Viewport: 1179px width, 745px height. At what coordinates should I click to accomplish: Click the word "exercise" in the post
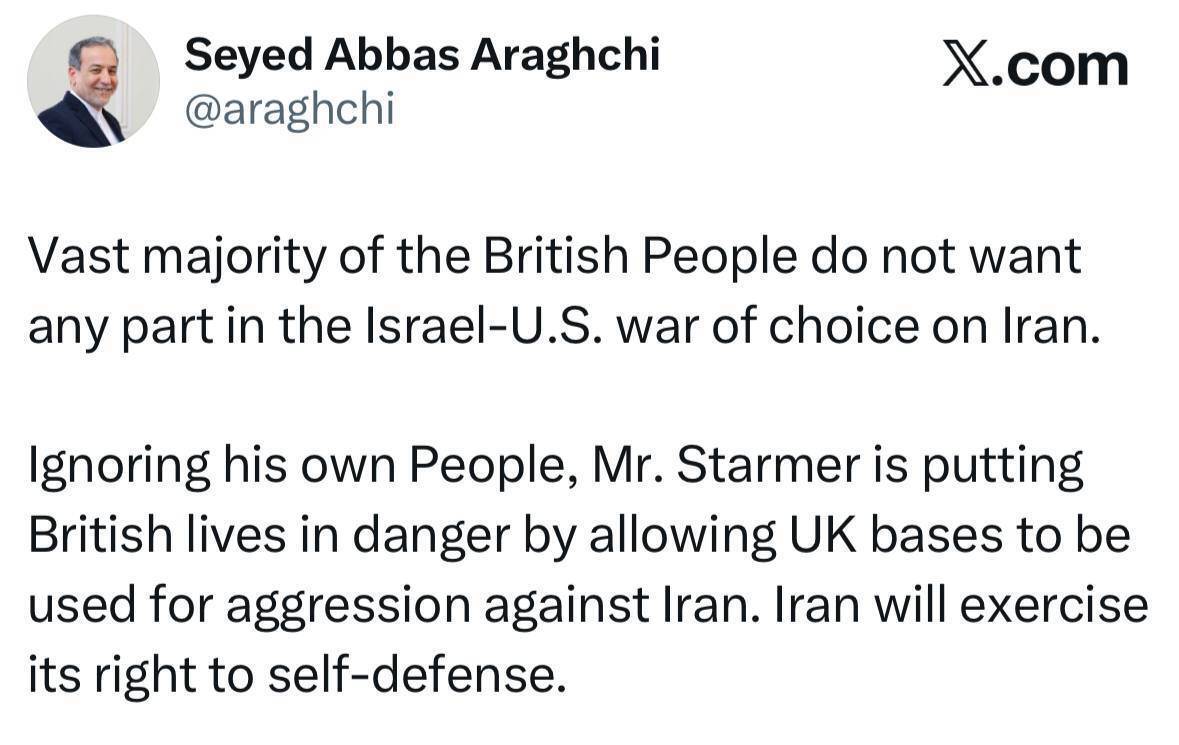[1067, 607]
